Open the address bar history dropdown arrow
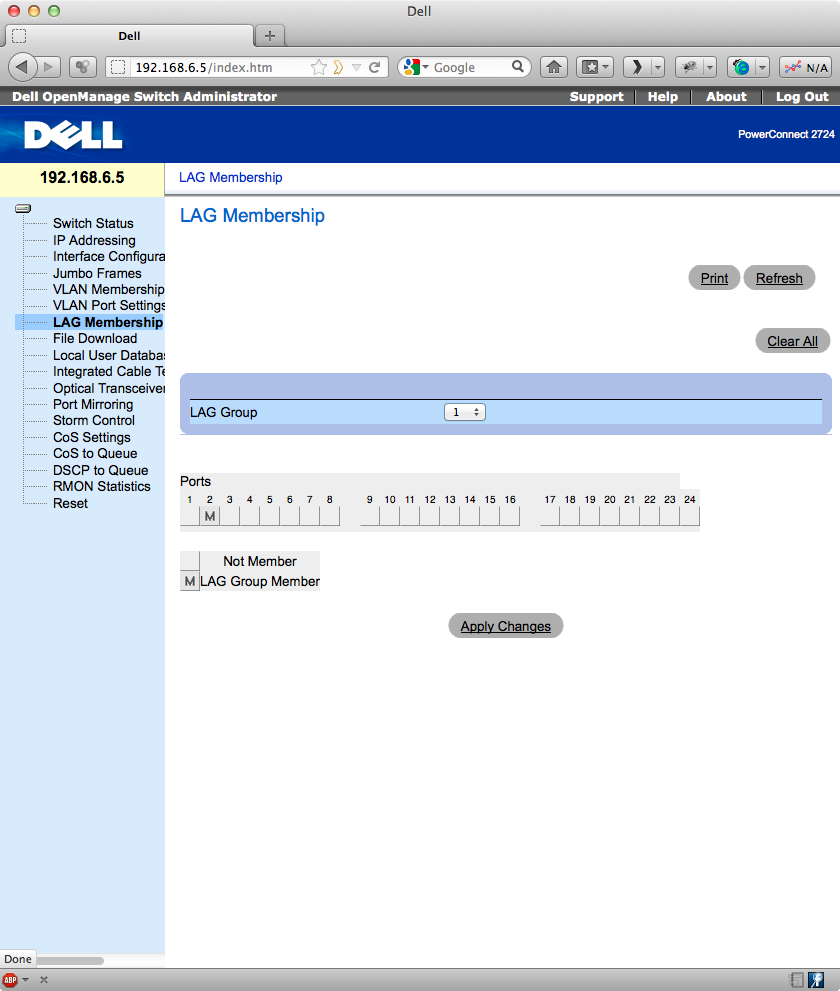Image resolution: width=840 pixels, height=991 pixels. [x=356, y=67]
